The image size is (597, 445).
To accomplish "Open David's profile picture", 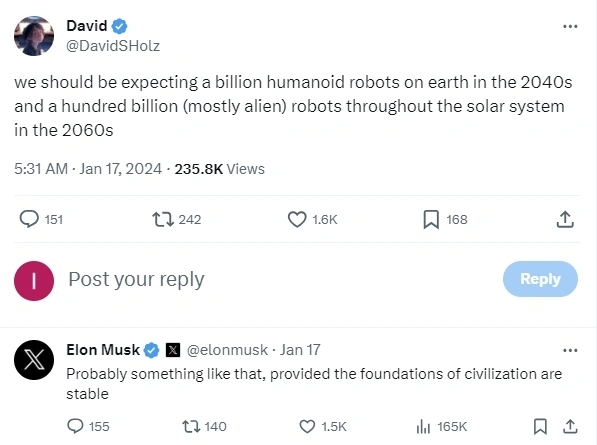I will [x=34, y=36].
